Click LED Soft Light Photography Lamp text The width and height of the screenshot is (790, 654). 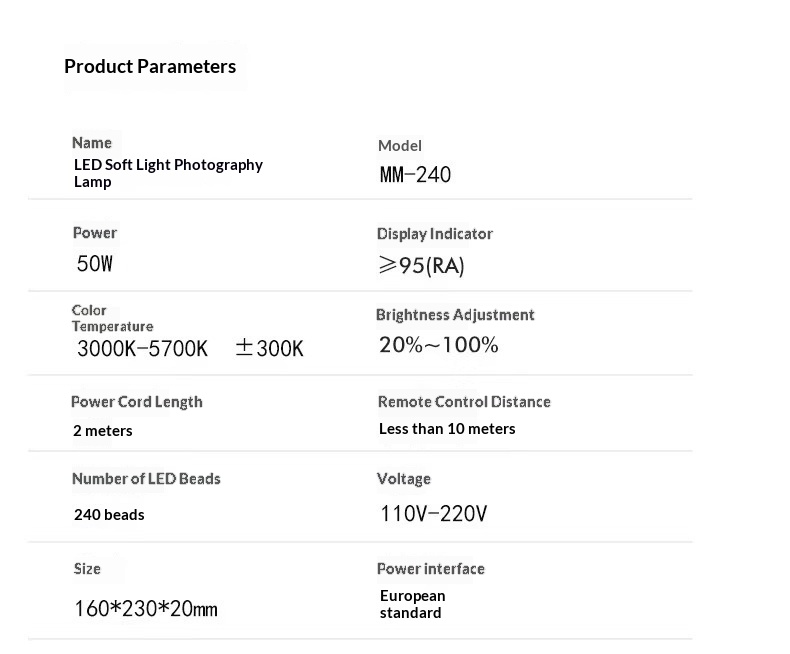168,173
